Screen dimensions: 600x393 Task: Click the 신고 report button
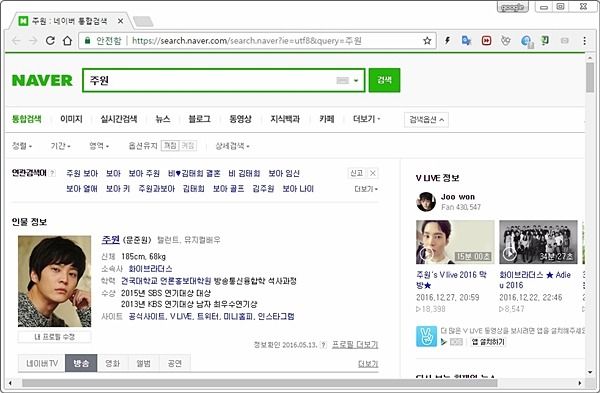tap(357, 173)
